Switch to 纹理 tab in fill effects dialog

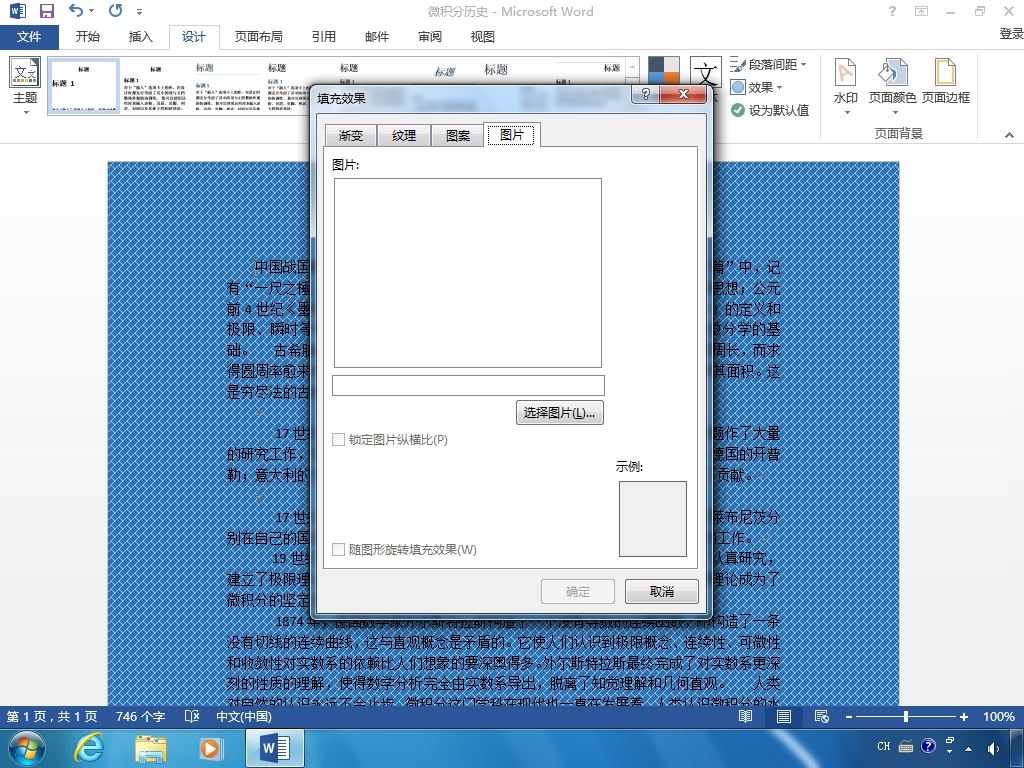click(404, 135)
